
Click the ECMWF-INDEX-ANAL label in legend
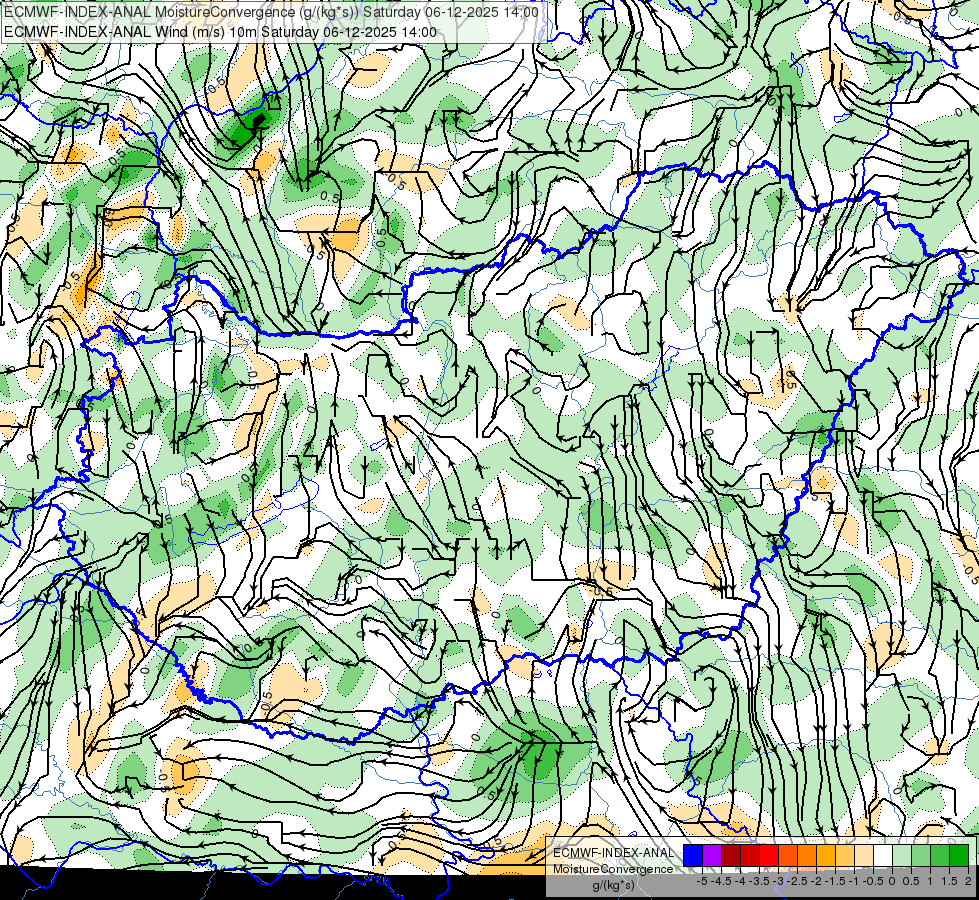point(614,853)
